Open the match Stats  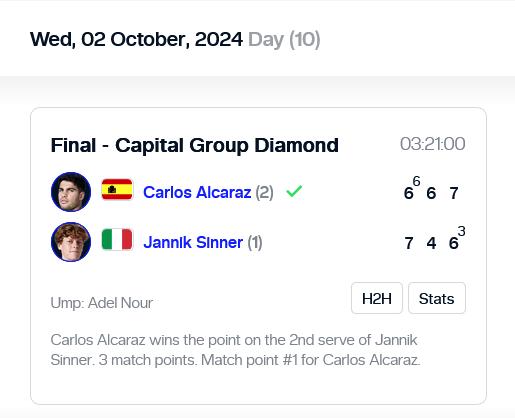437,298
